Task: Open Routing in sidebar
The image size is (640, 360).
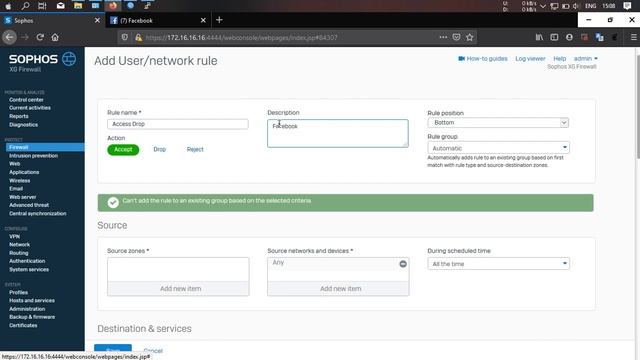Action: [x=18, y=253]
